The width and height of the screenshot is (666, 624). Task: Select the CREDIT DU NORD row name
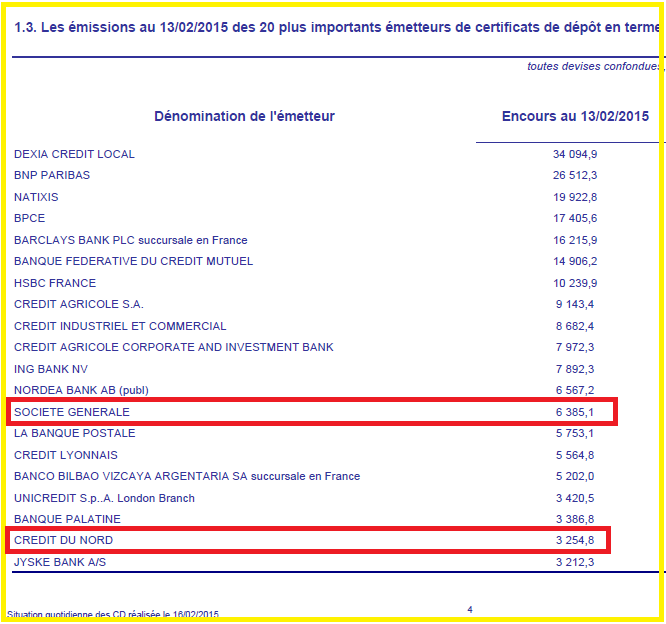pyautogui.click(x=63, y=540)
